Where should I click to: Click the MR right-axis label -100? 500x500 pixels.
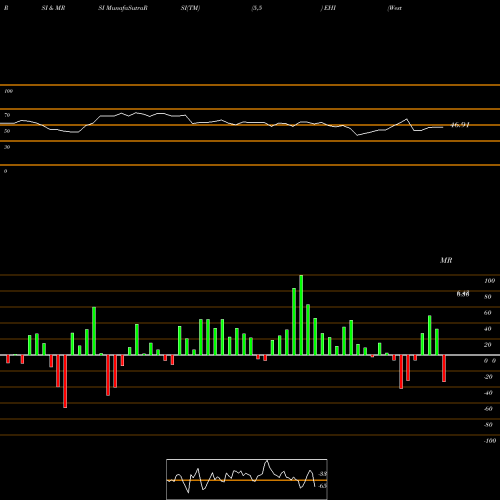pyautogui.click(x=490, y=441)
